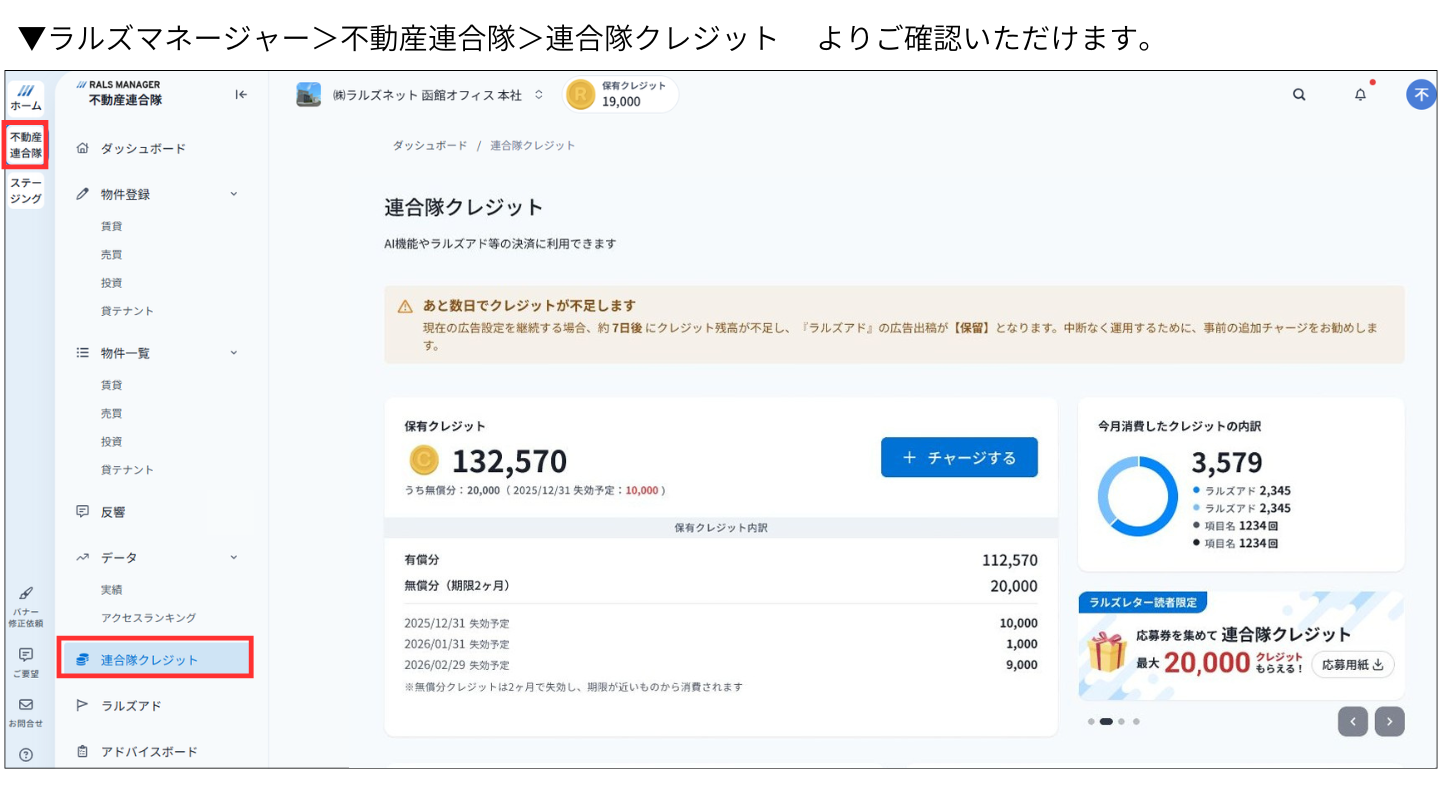Click the 2026/01/31 失効予定 row label
The height and width of the screenshot is (800, 1440).
[457, 644]
